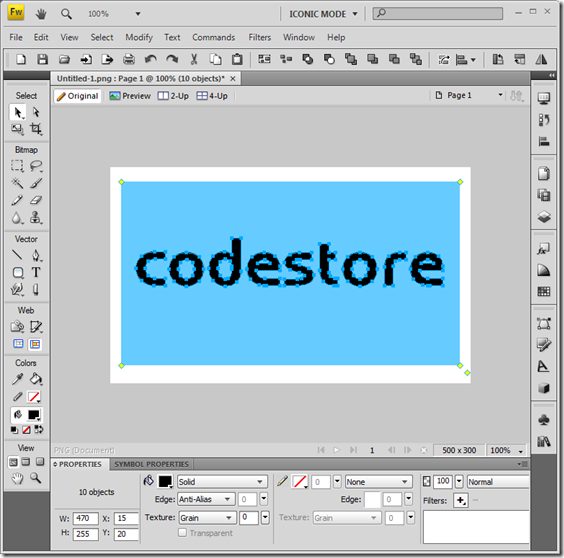The height and width of the screenshot is (558, 564).
Task: Show the 2-Up view
Action: (173, 96)
